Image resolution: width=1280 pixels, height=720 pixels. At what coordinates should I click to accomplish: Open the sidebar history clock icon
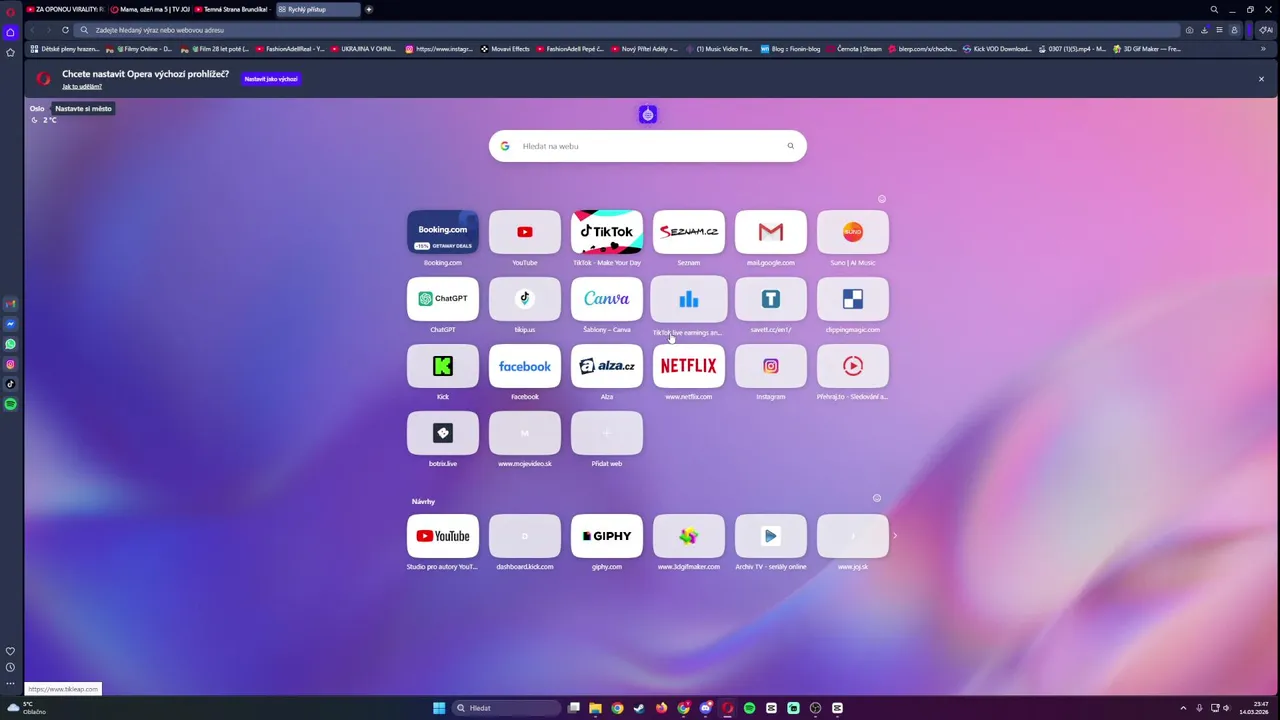click(11, 667)
